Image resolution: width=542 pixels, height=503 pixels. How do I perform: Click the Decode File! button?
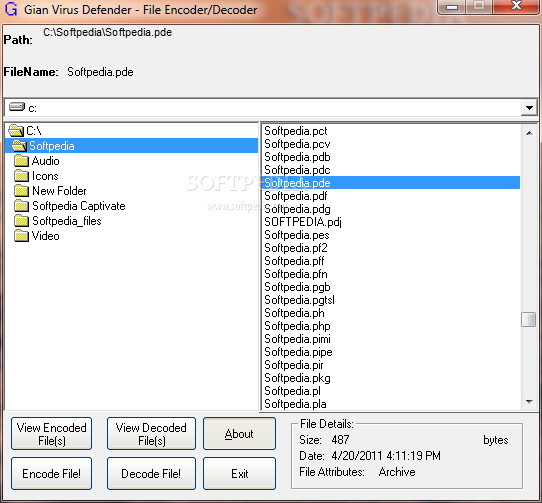(x=151, y=474)
